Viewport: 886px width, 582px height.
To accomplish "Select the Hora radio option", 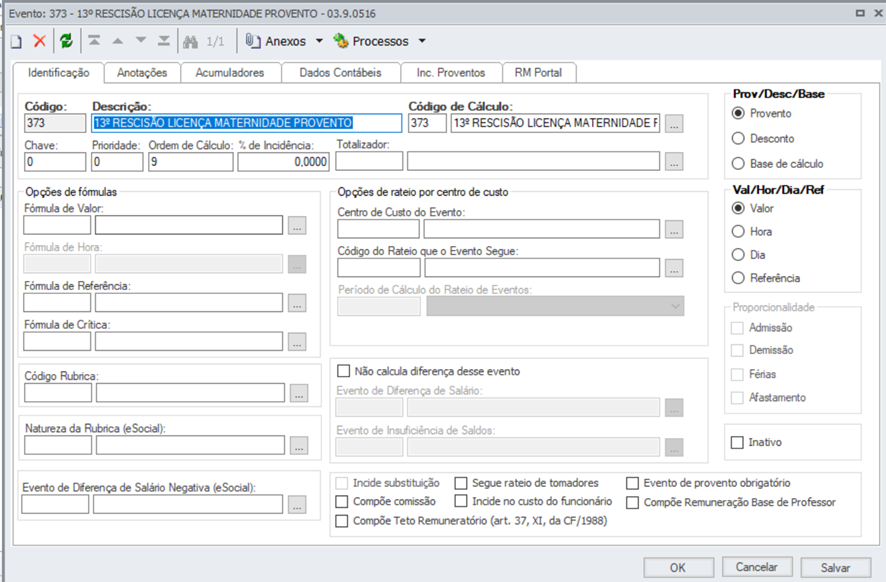I will coord(738,232).
